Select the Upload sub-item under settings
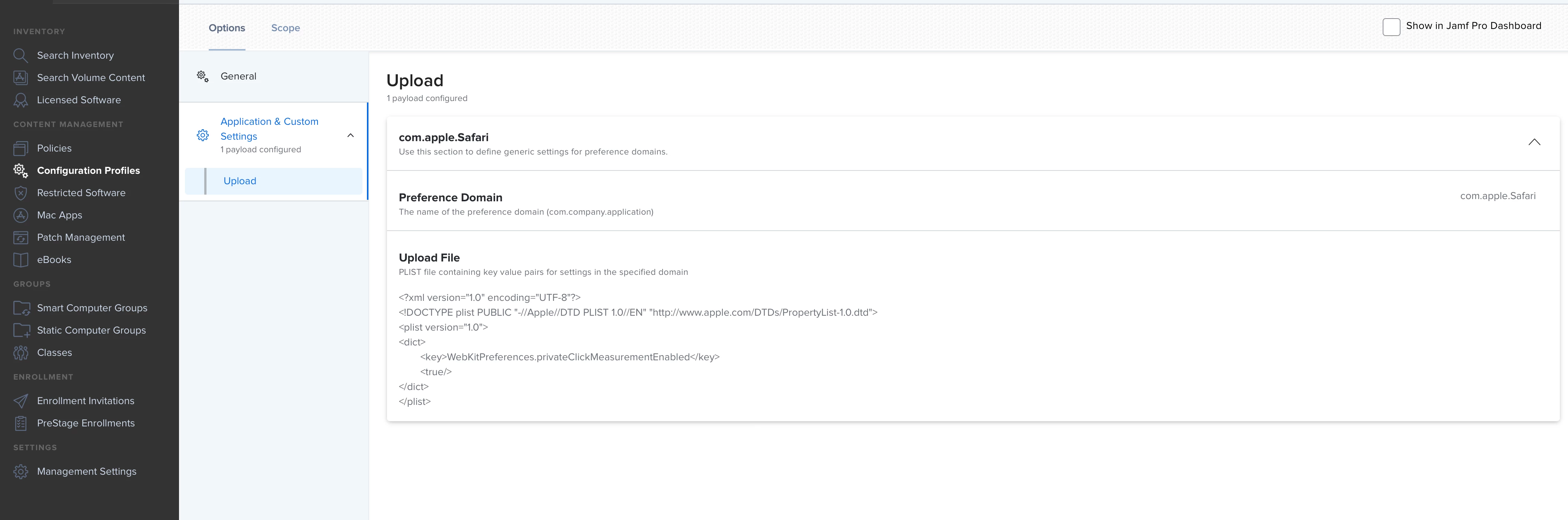The width and height of the screenshot is (1568, 520). coord(273,181)
